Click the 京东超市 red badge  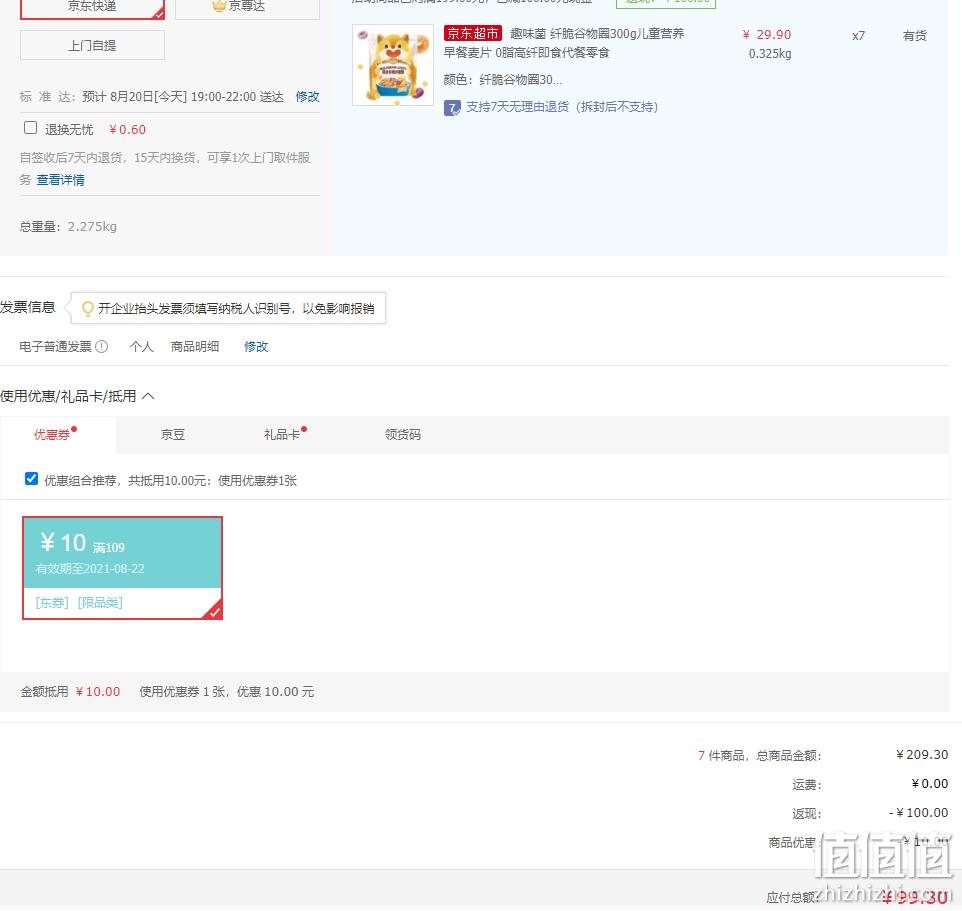473,33
